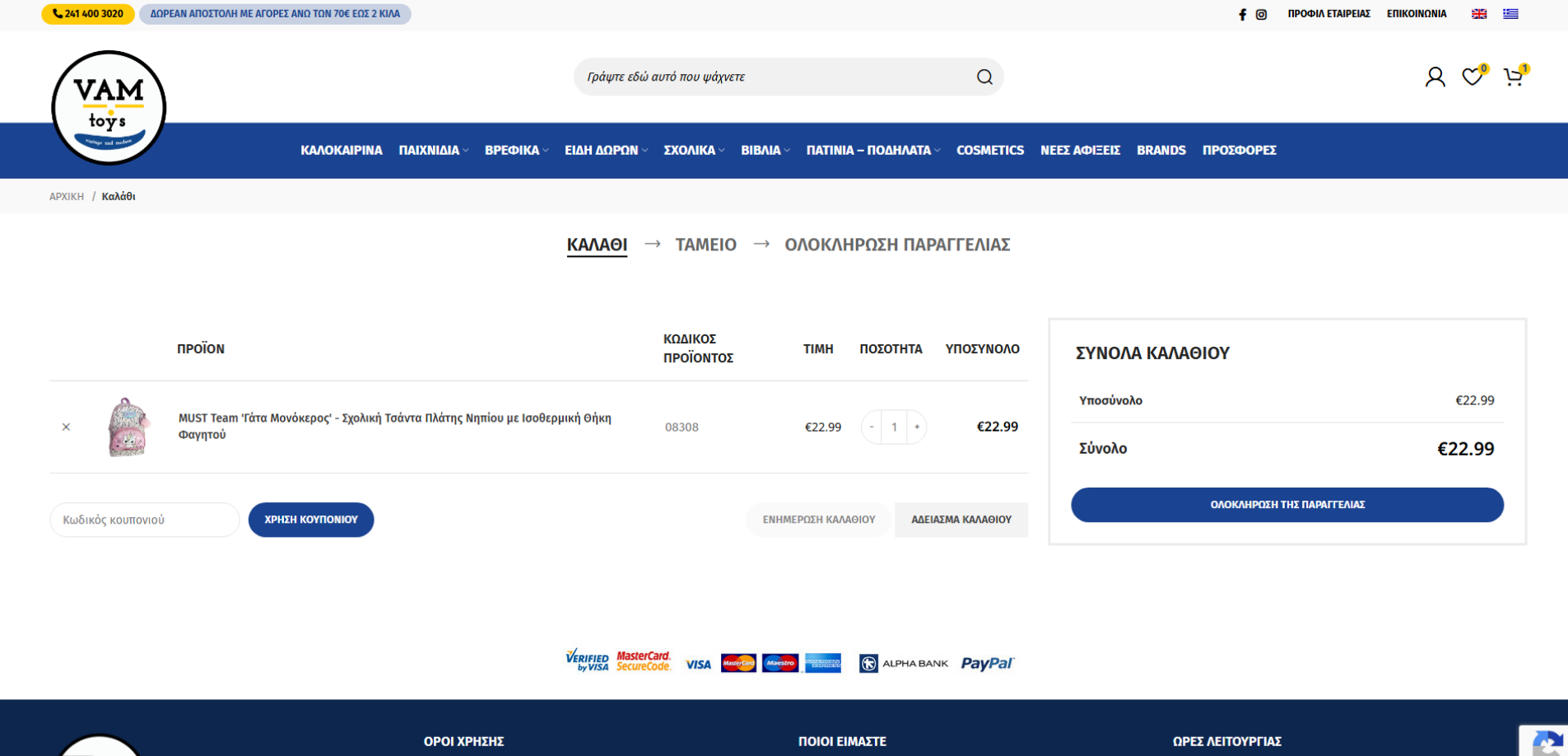
Task: Click the quantity value field
Action: click(x=894, y=427)
